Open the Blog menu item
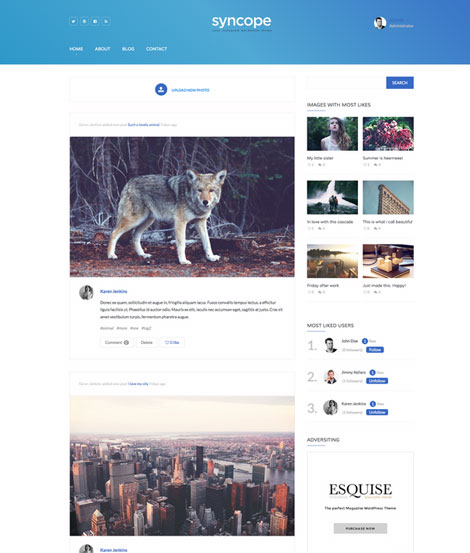This screenshot has height=553, width=470. tap(128, 49)
